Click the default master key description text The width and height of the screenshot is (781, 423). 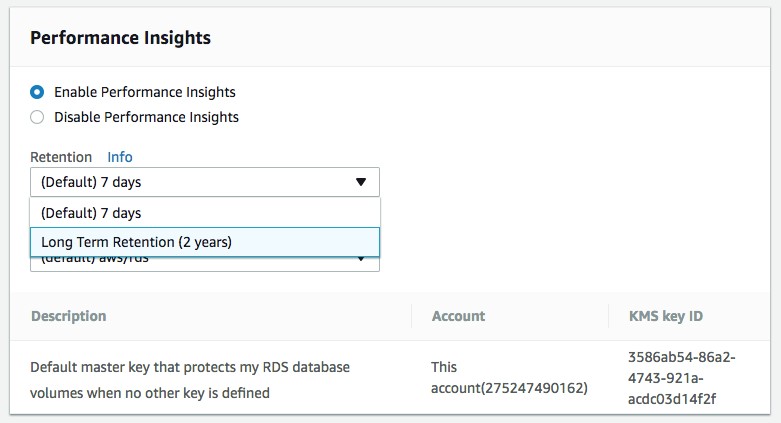190,380
